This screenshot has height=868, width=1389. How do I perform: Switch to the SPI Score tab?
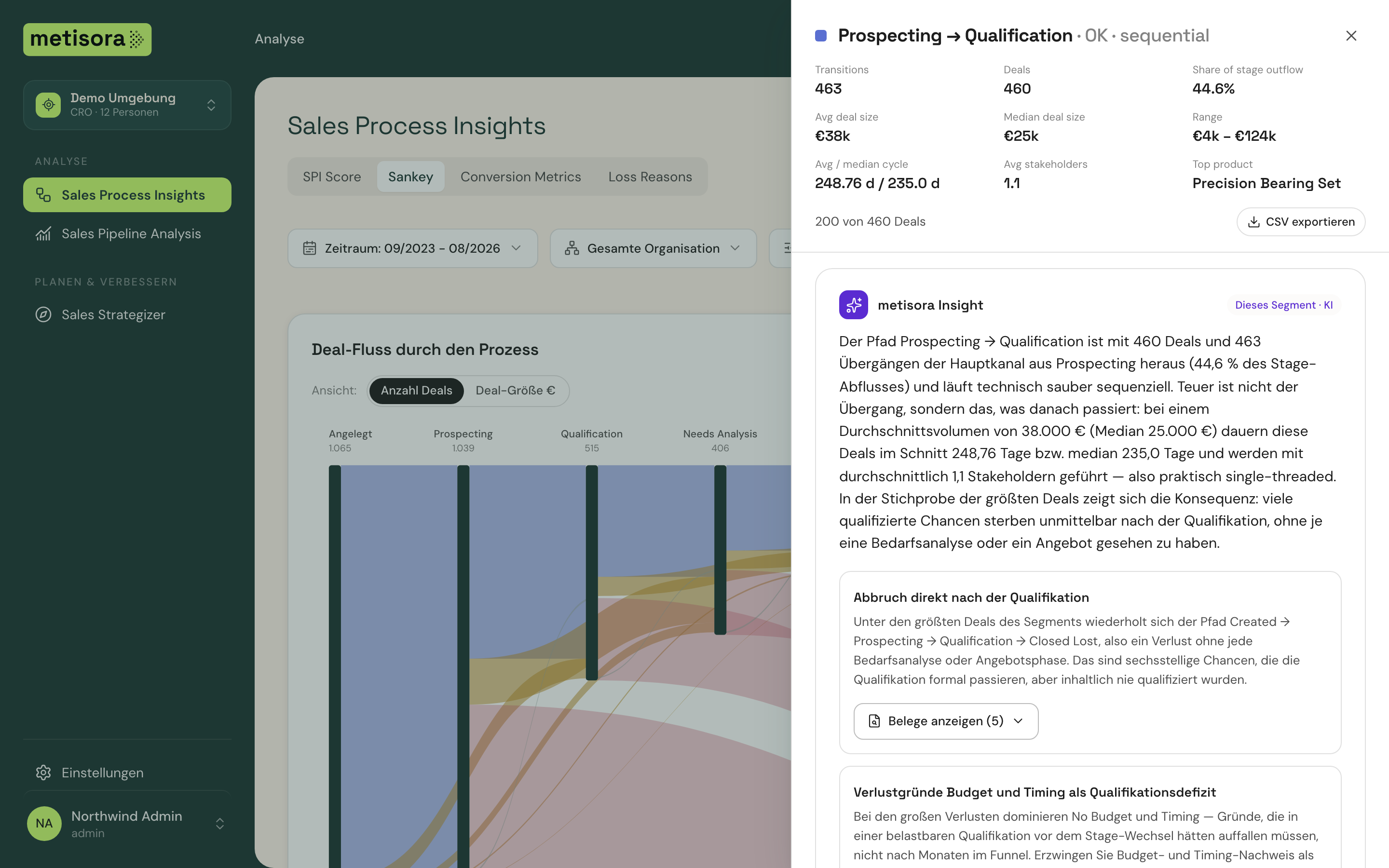coord(332,177)
